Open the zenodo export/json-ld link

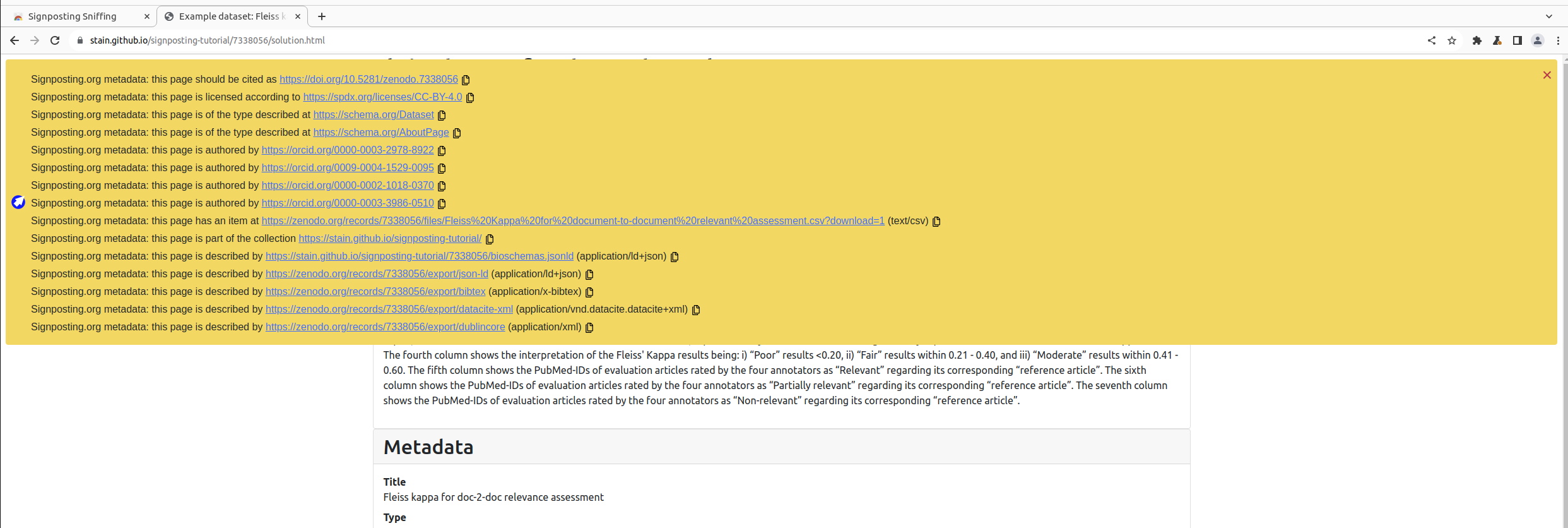pyautogui.click(x=377, y=274)
